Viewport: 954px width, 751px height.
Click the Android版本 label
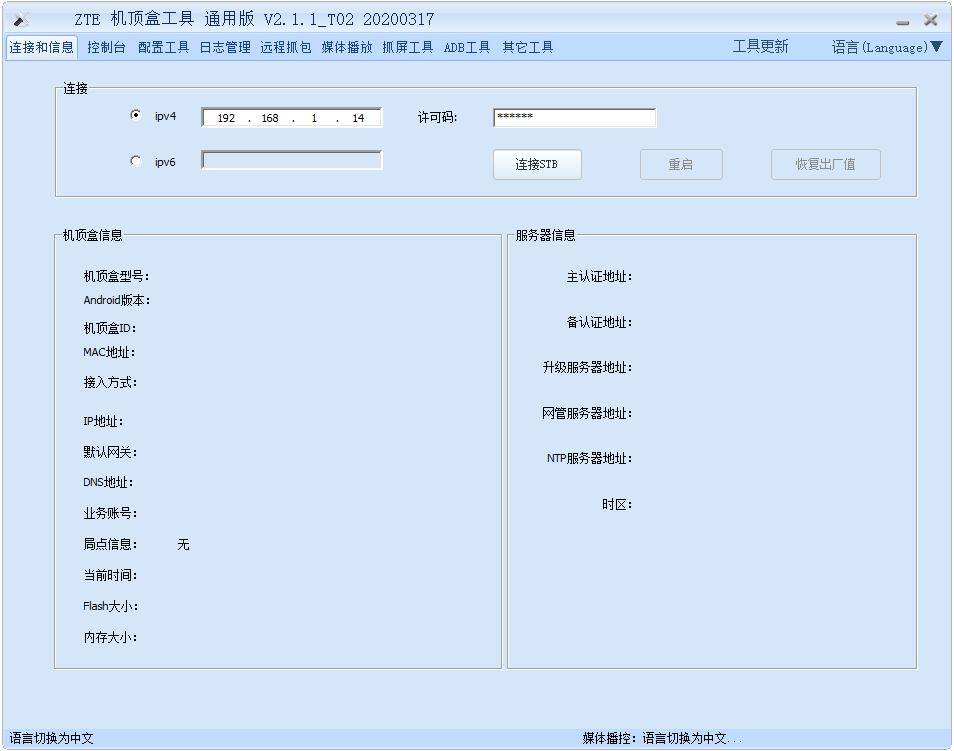[117, 300]
